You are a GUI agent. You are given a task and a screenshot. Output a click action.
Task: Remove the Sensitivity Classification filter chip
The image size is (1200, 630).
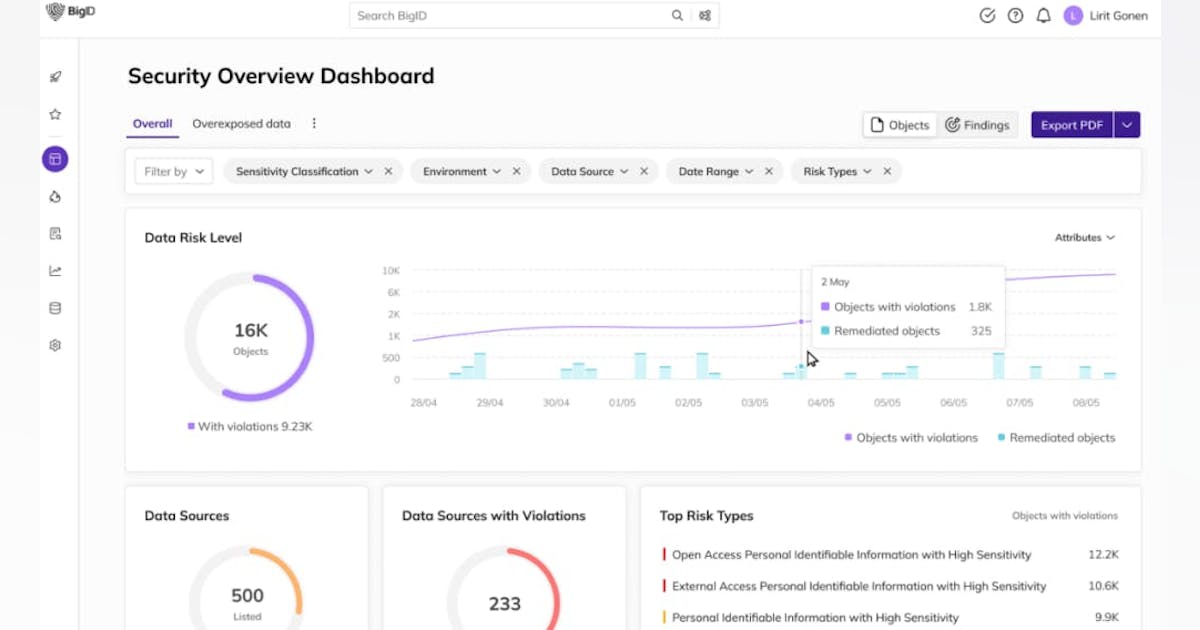click(x=388, y=172)
